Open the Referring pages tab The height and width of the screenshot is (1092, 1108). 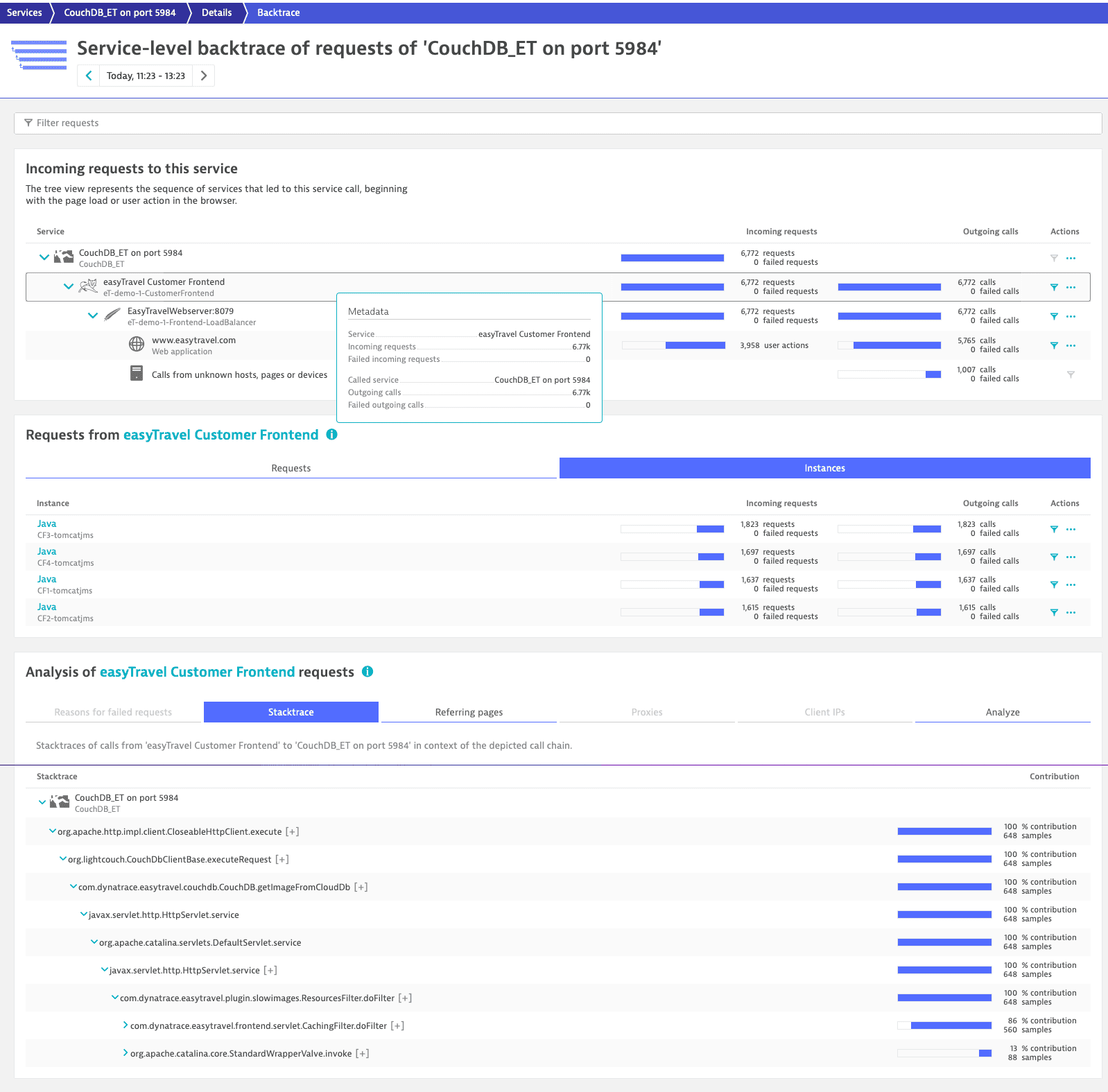[x=469, y=712]
